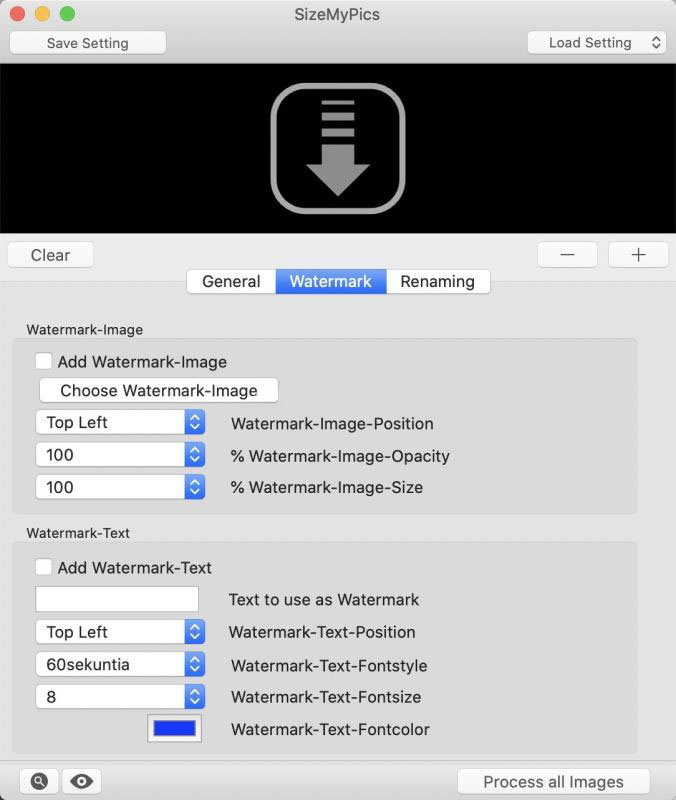676x800 pixels.
Task: Open Watermark-Text-Fontstyle dropdown showing 60sekuntia
Action: (x=120, y=664)
